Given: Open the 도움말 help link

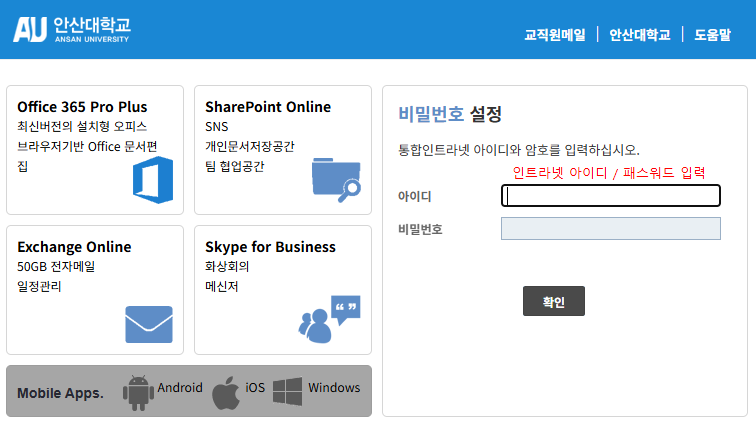Looking at the screenshot, I should point(712,34).
